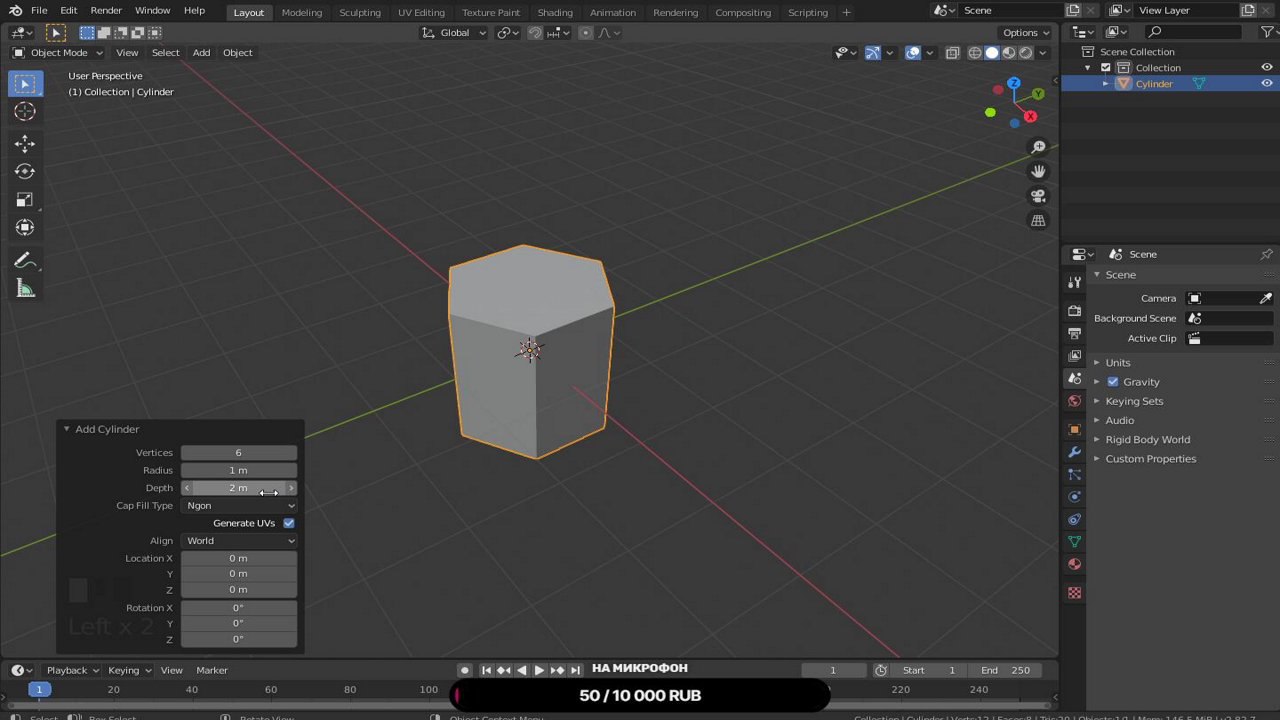The width and height of the screenshot is (1280, 720).
Task: Open the Render properties tab
Action: 1074,311
